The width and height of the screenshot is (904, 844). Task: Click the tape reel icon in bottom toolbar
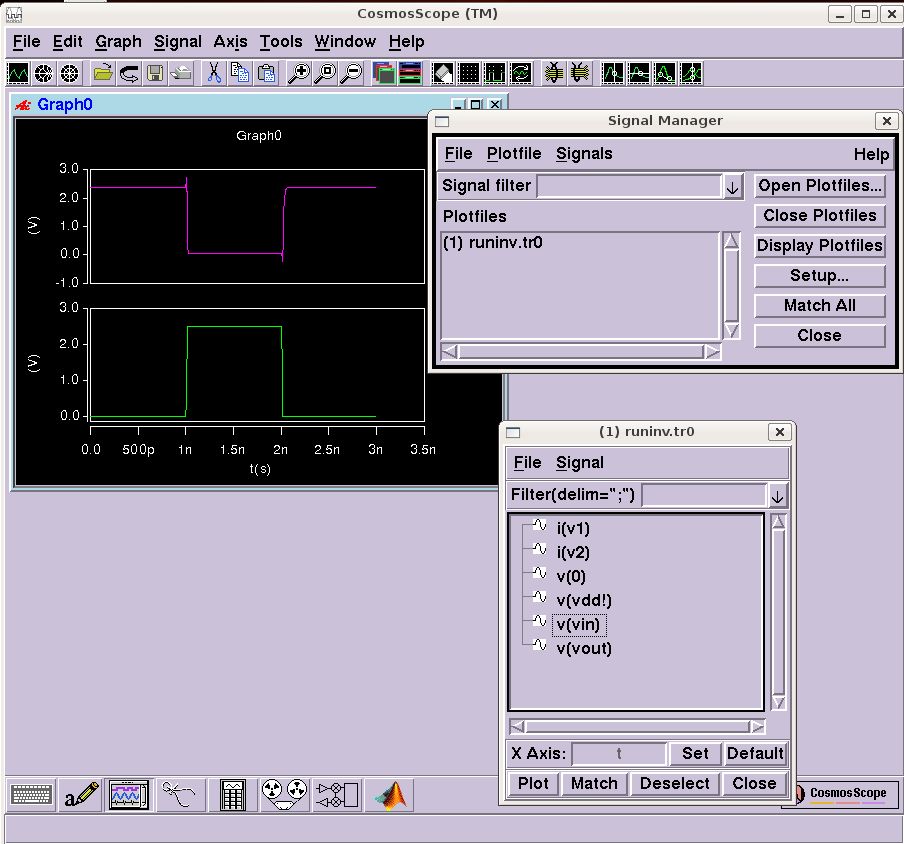pos(285,796)
